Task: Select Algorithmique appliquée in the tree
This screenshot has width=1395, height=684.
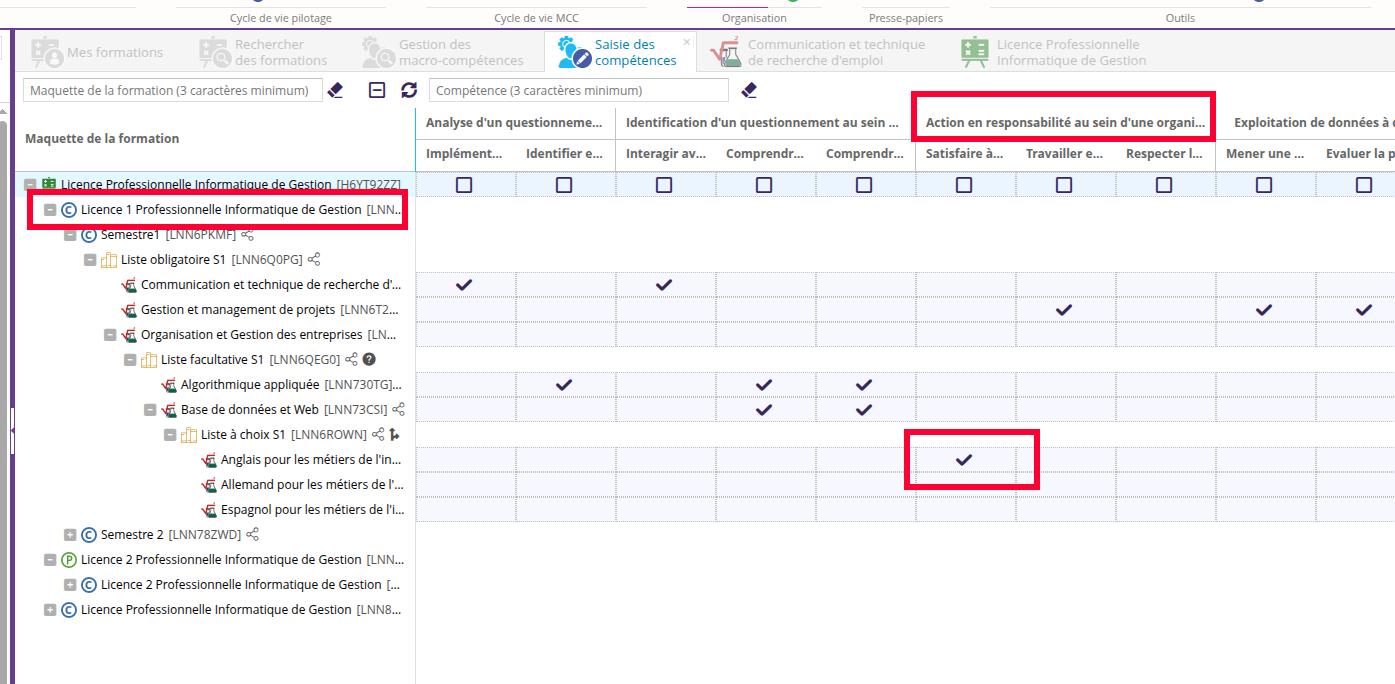Action: coord(250,385)
